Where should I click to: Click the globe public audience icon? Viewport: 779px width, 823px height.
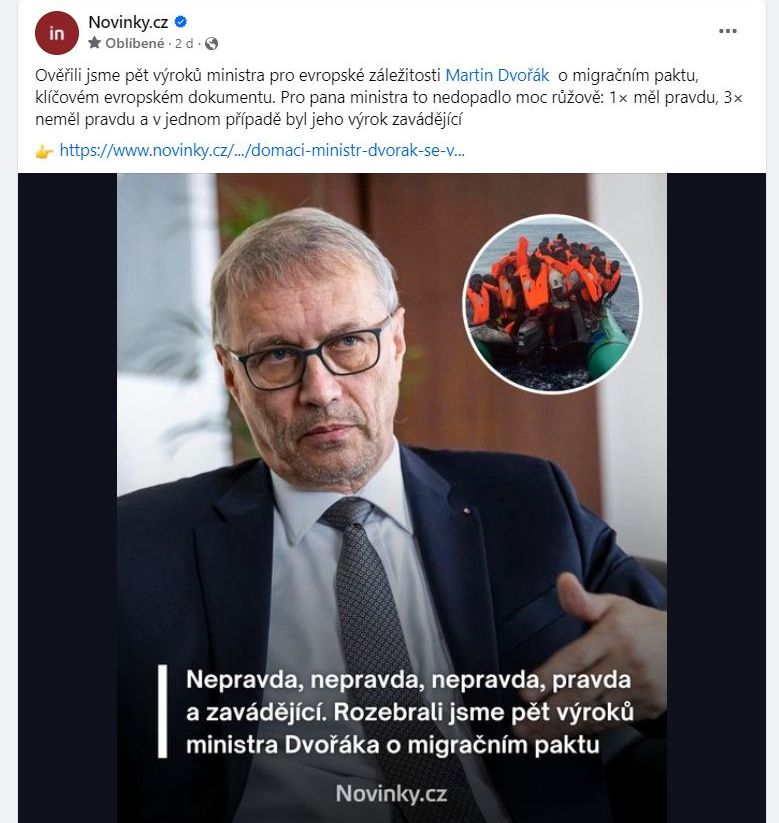click(x=212, y=43)
